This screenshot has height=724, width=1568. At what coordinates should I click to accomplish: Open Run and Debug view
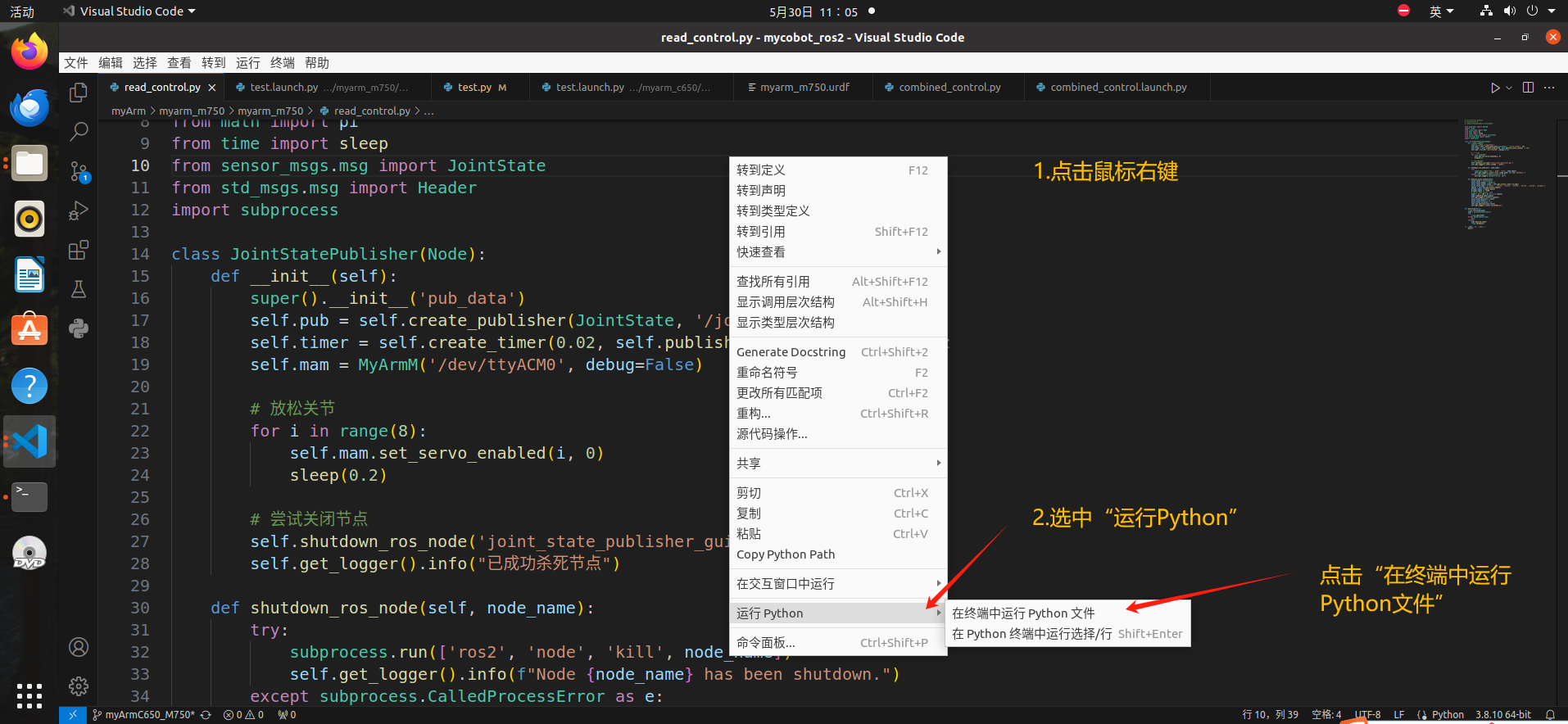pyautogui.click(x=79, y=210)
